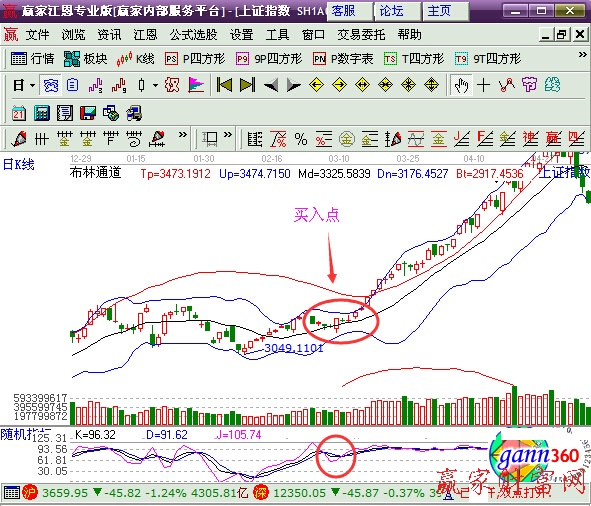Click the notes list icon beside calculator
This screenshot has height=506, width=591.
pos(65,113)
